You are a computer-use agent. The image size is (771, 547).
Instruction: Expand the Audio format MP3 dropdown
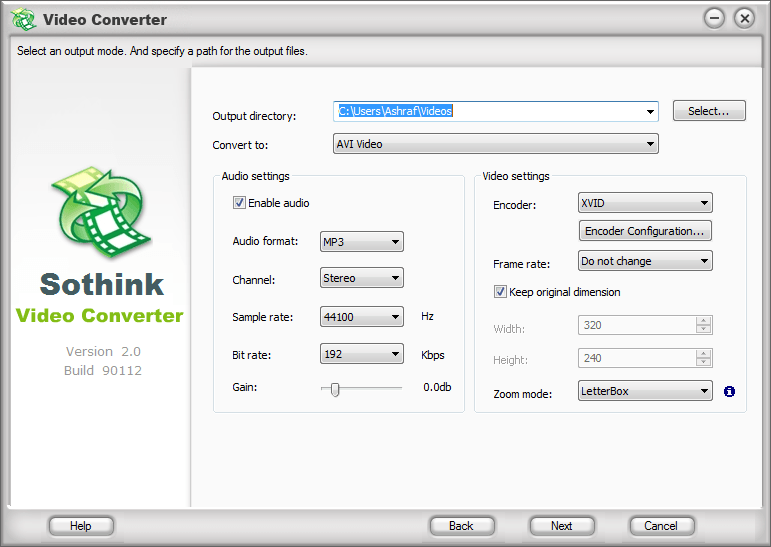click(361, 242)
